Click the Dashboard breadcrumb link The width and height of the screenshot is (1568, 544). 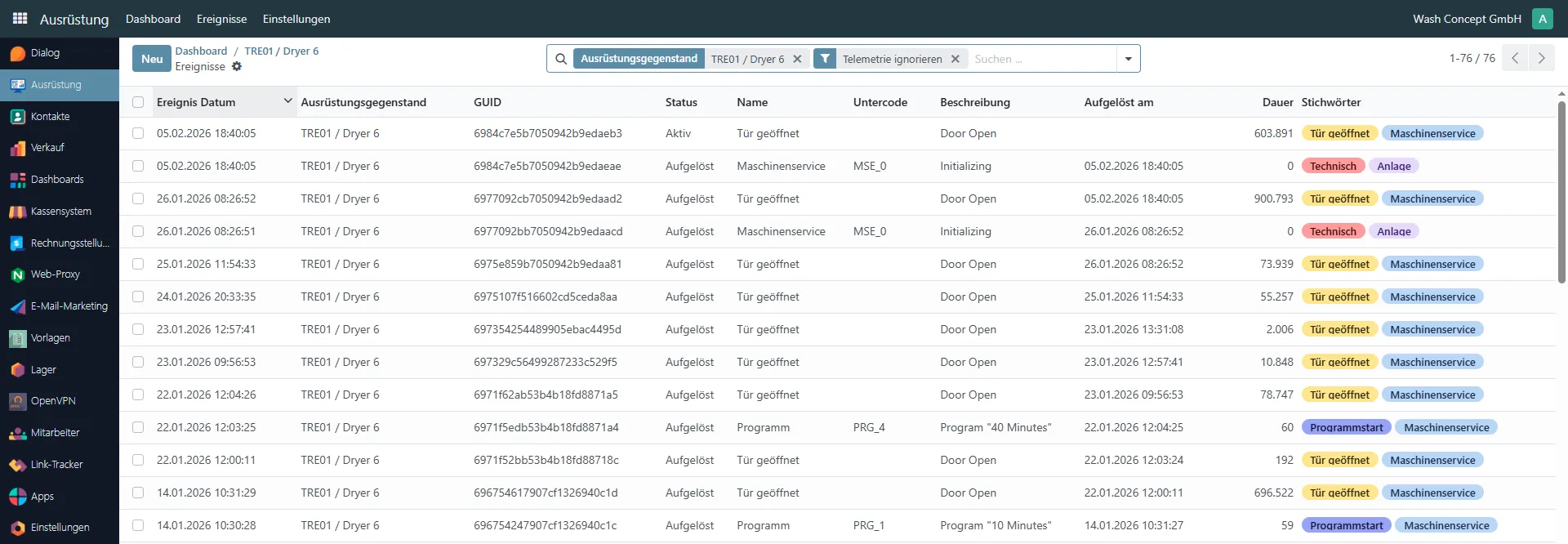(201, 51)
